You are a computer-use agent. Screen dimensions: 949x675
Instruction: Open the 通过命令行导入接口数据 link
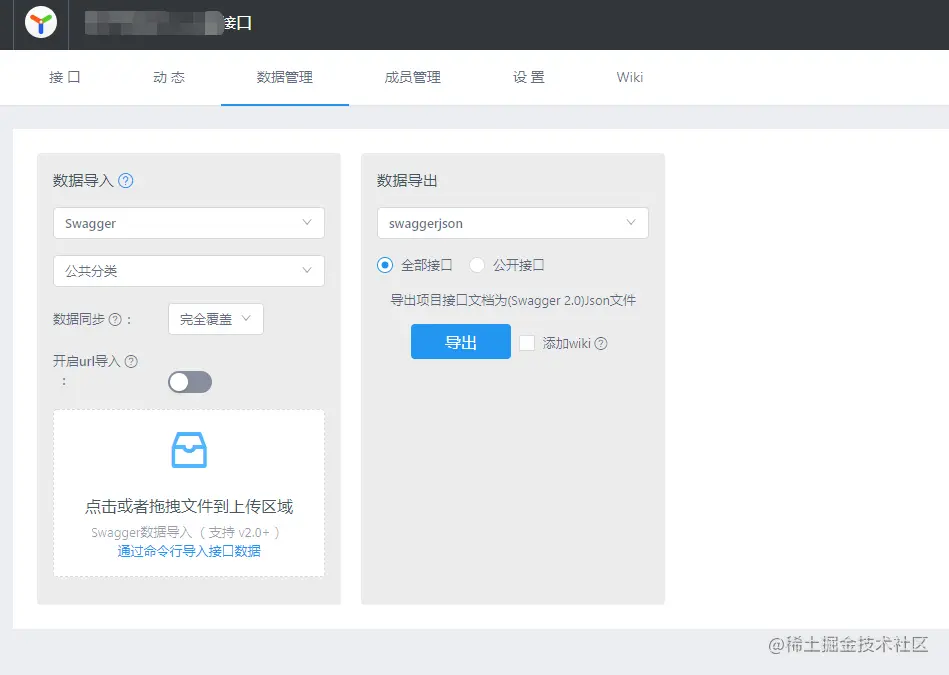189,551
